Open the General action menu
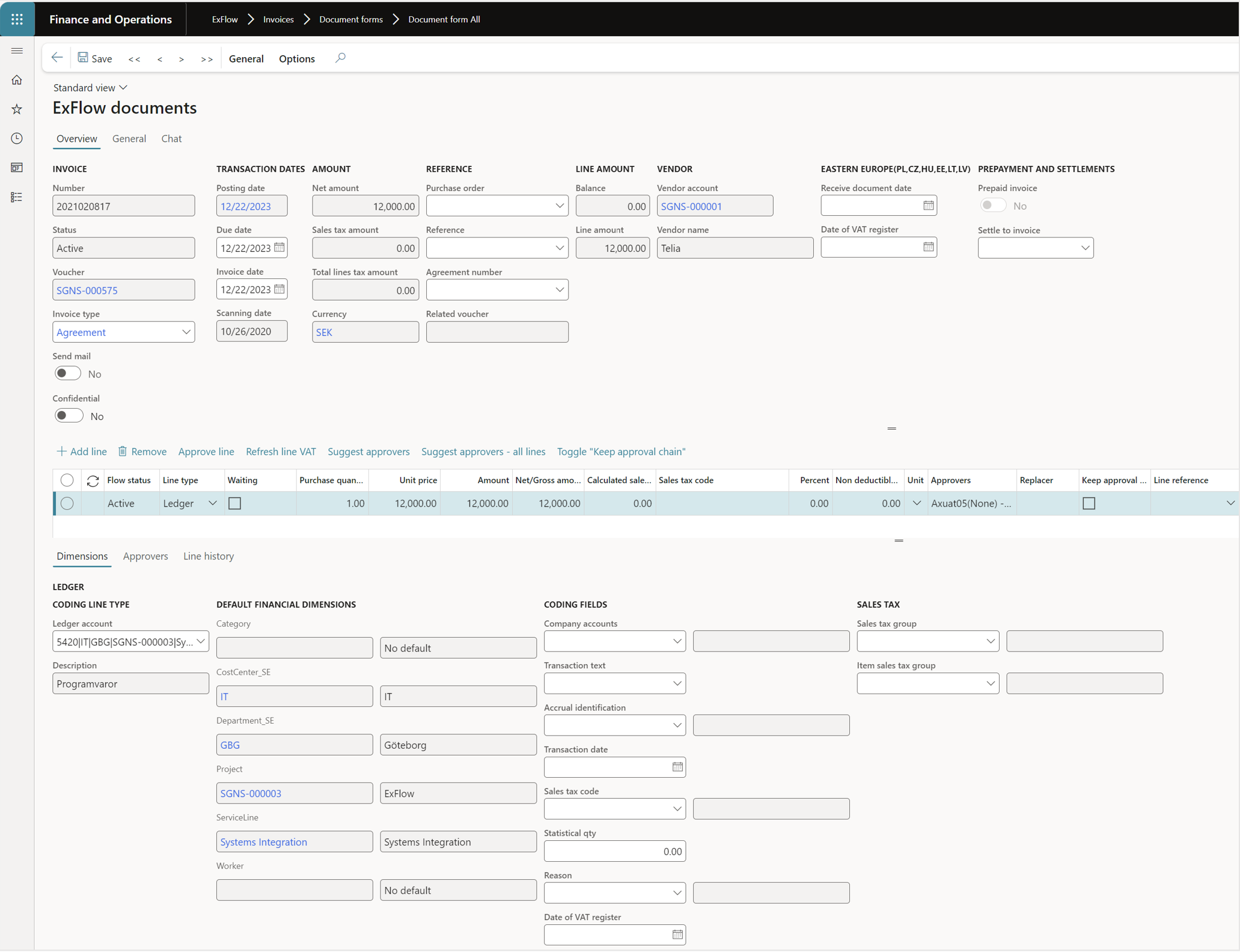Screen dimensions: 1240x952 246,59
